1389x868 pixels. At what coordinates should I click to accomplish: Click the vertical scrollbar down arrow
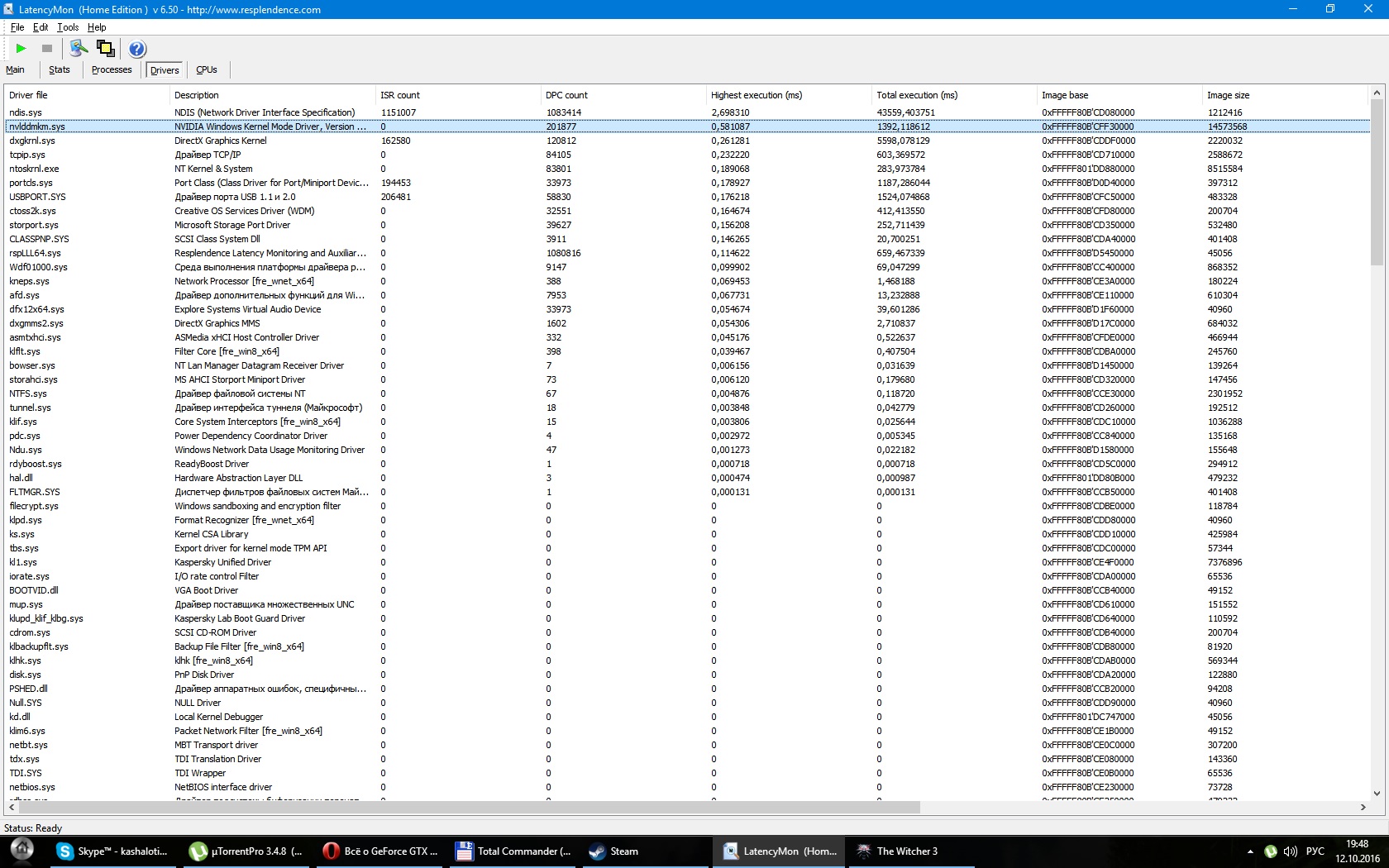click(x=1377, y=794)
